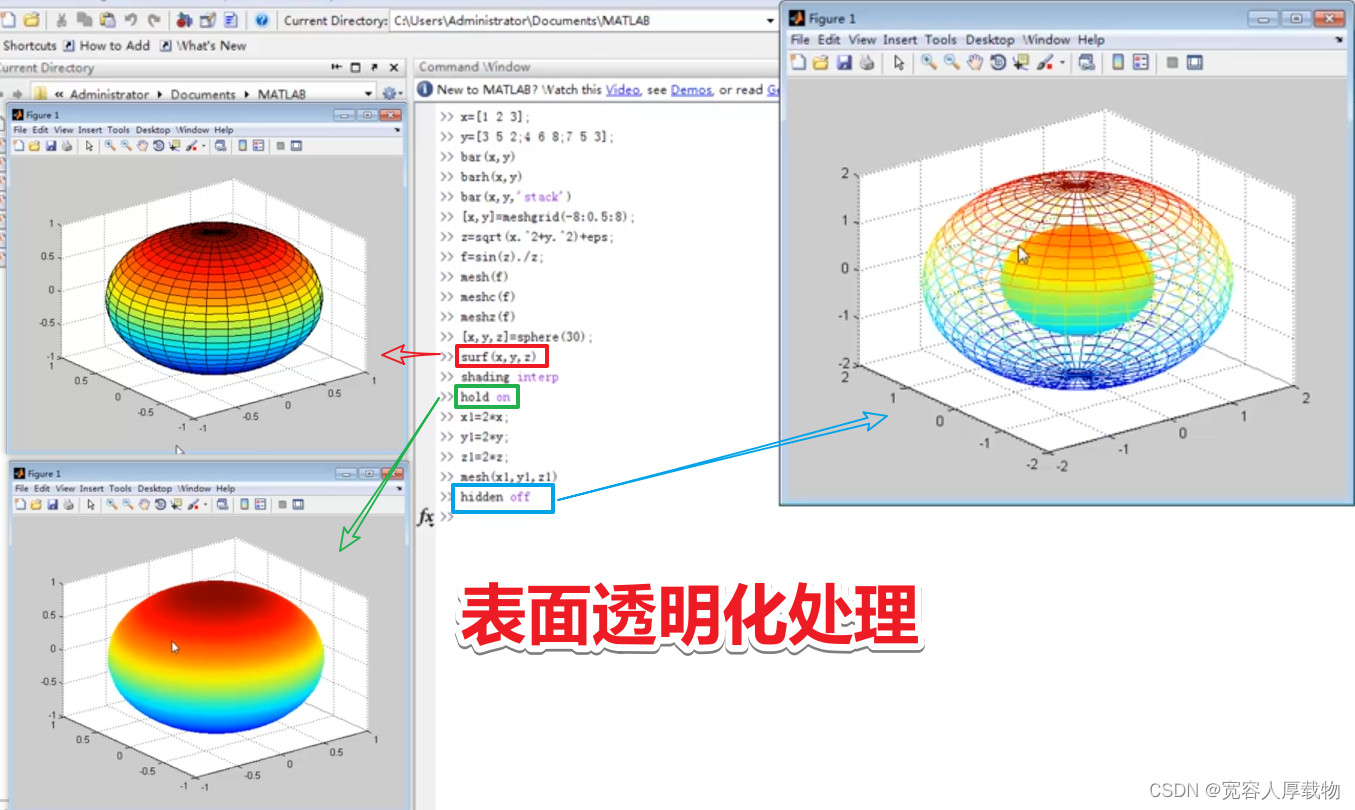This screenshot has height=810, width=1355.
Task: Open Brush color dropdown in mesh-sphere Figure window
Action: pos(1062,62)
